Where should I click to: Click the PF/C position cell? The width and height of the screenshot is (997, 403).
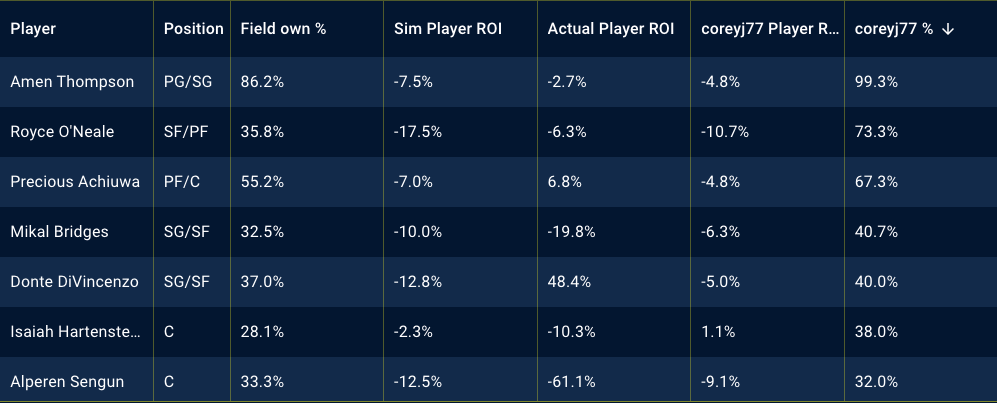tap(183, 182)
